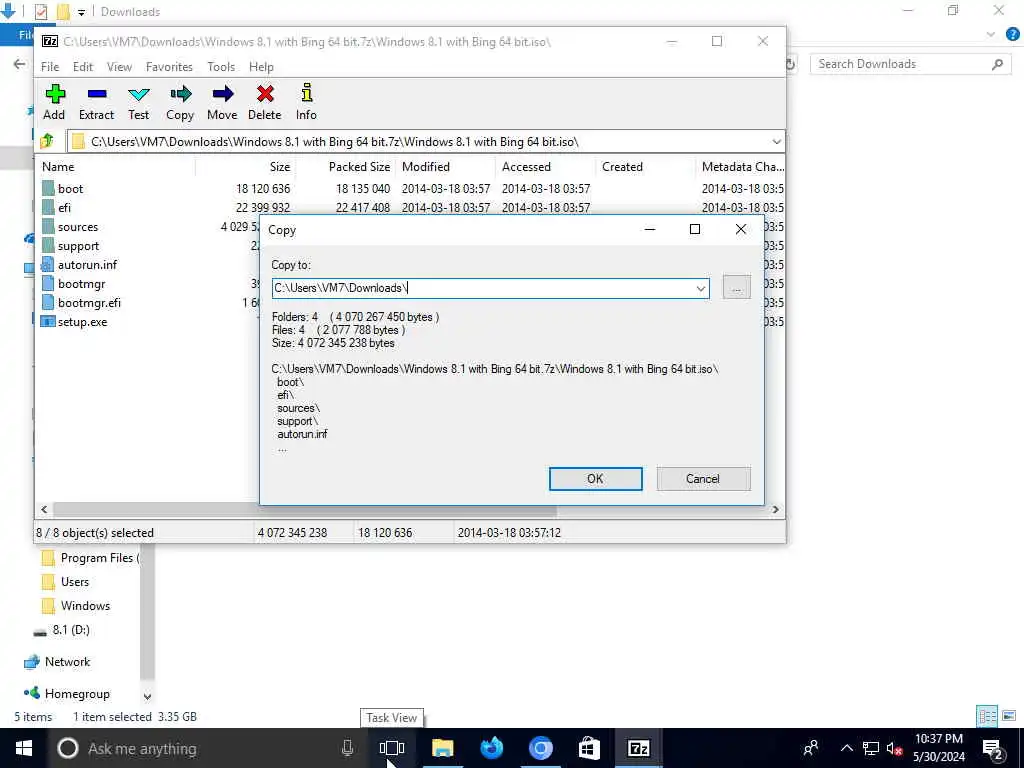
Task: Show hidden system tray icons
Action: [x=846, y=748]
